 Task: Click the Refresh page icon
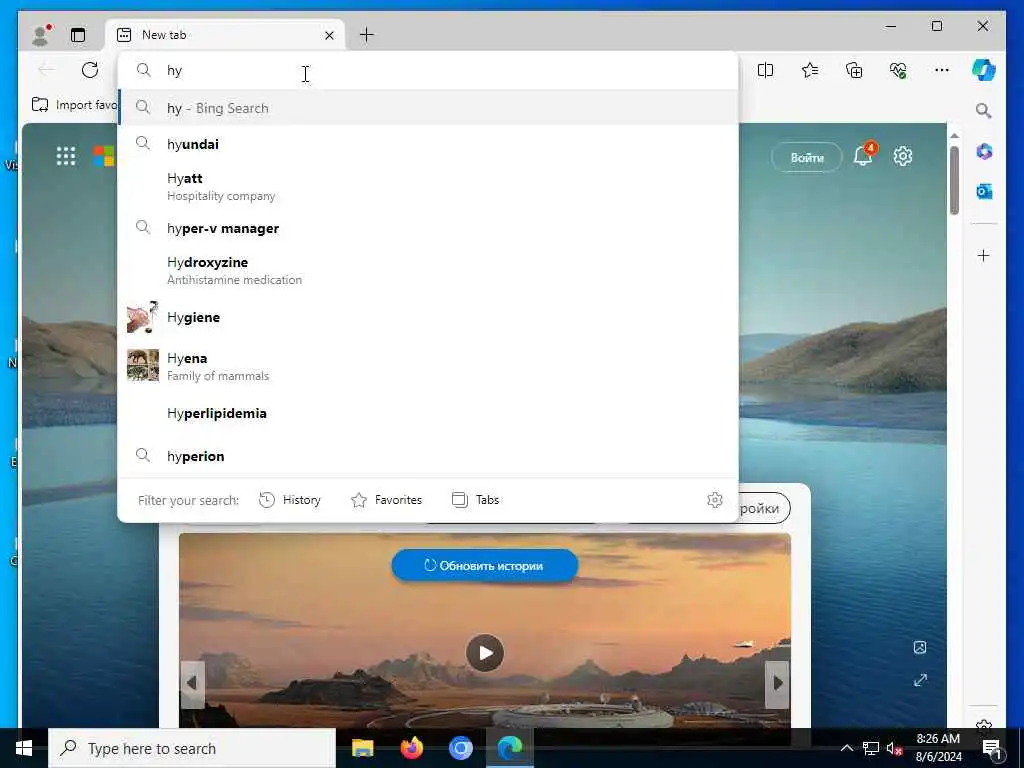(x=90, y=70)
